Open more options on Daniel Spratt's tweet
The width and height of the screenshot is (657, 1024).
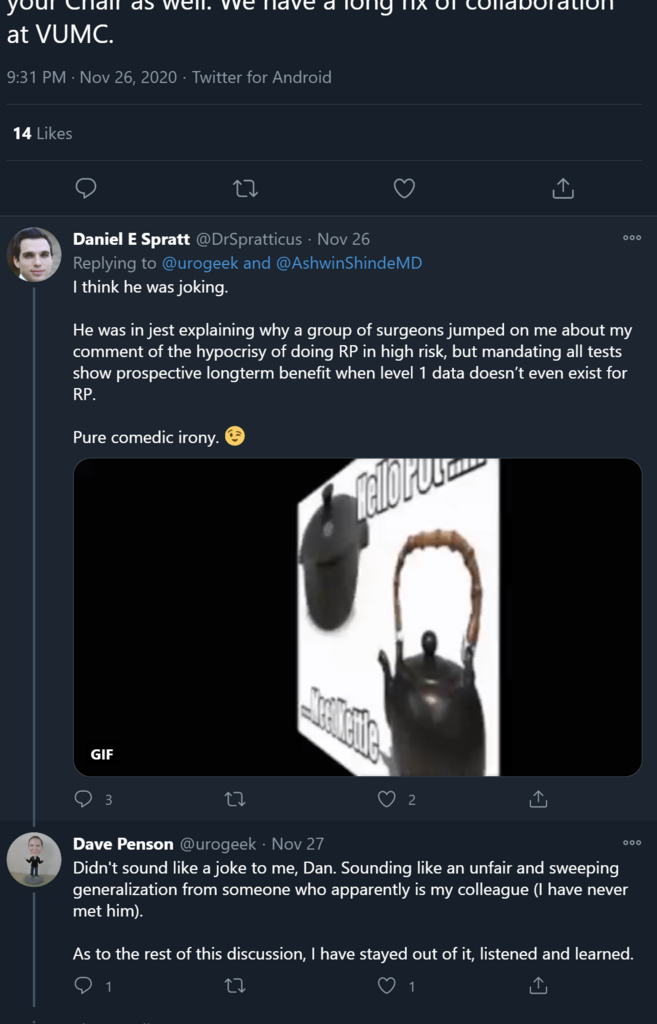point(632,238)
